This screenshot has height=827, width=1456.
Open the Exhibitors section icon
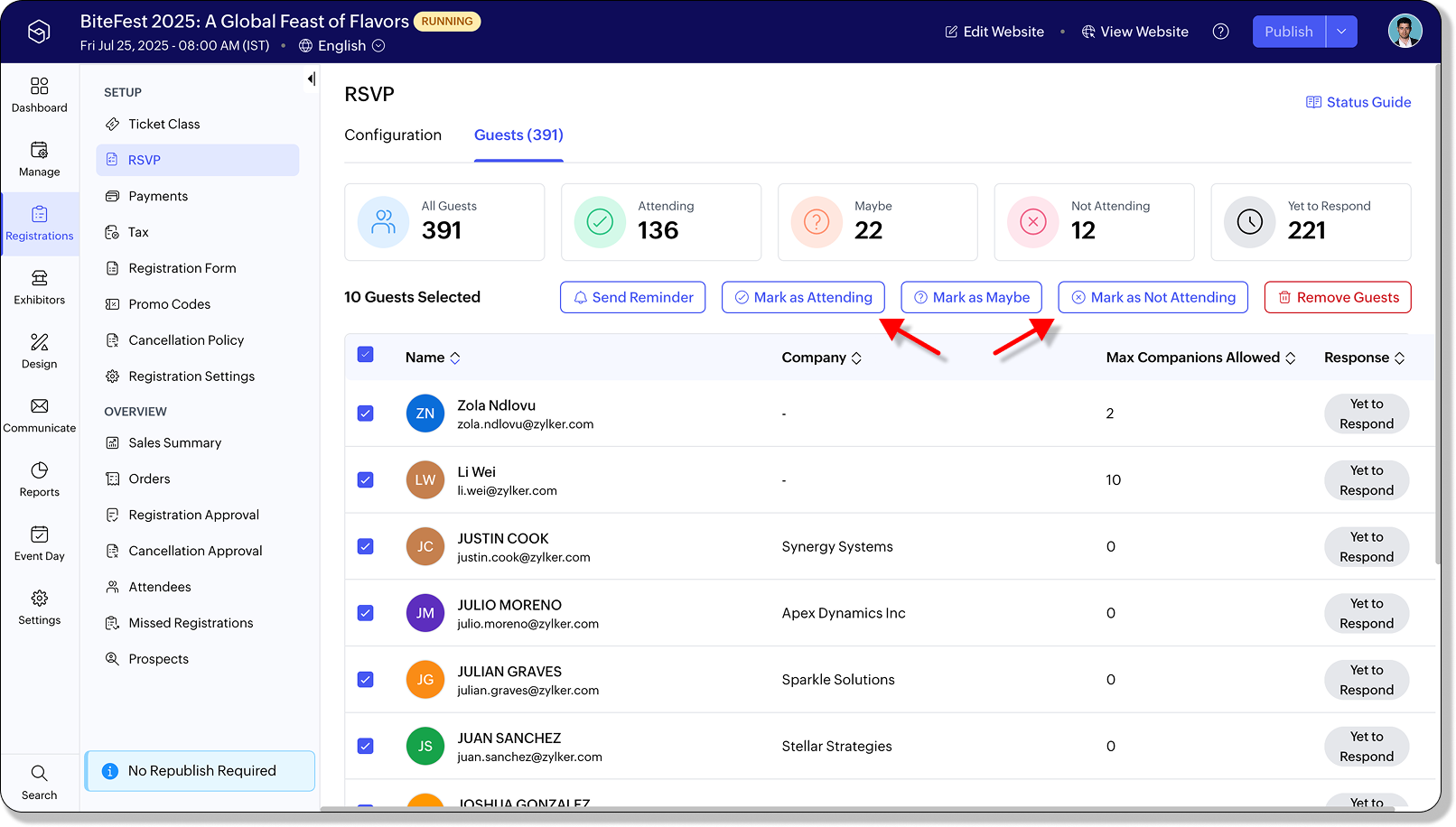pyautogui.click(x=40, y=279)
